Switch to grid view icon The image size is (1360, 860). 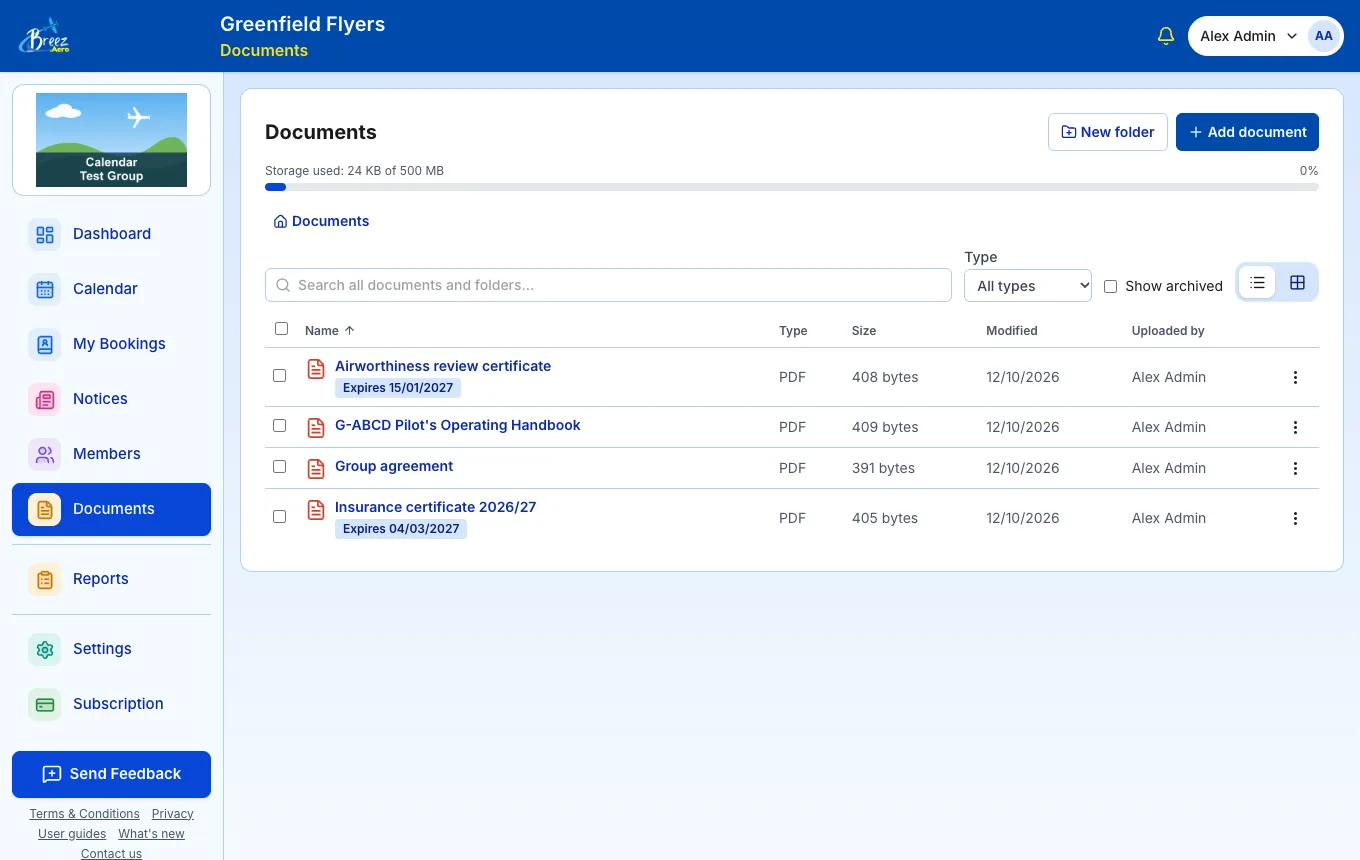(x=1297, y=283)
